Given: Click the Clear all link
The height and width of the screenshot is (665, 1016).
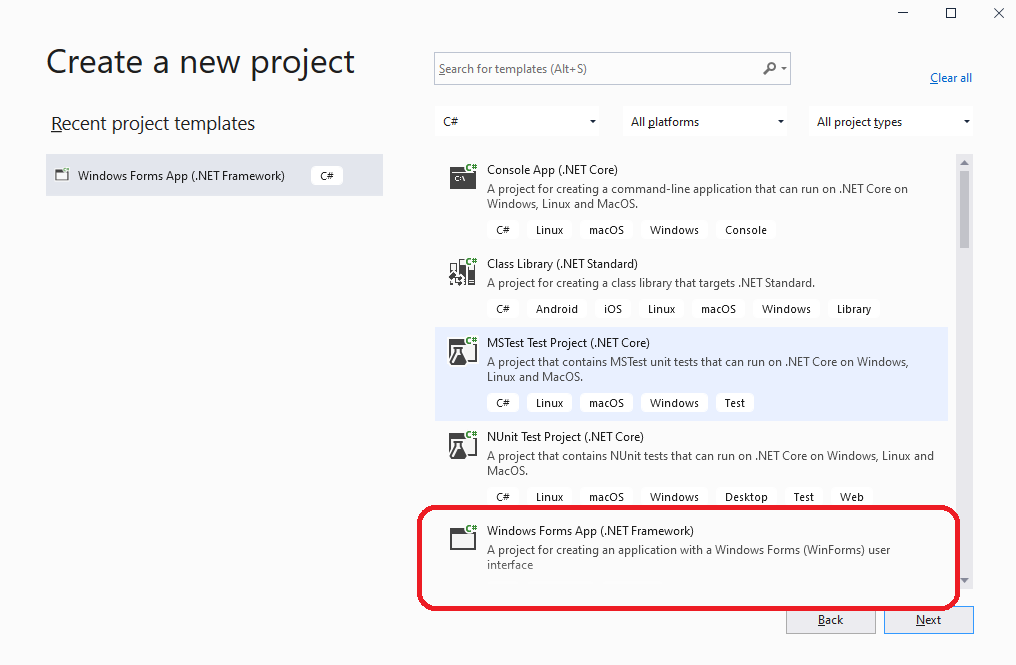Looking at the screenshot, I should 951,78.
